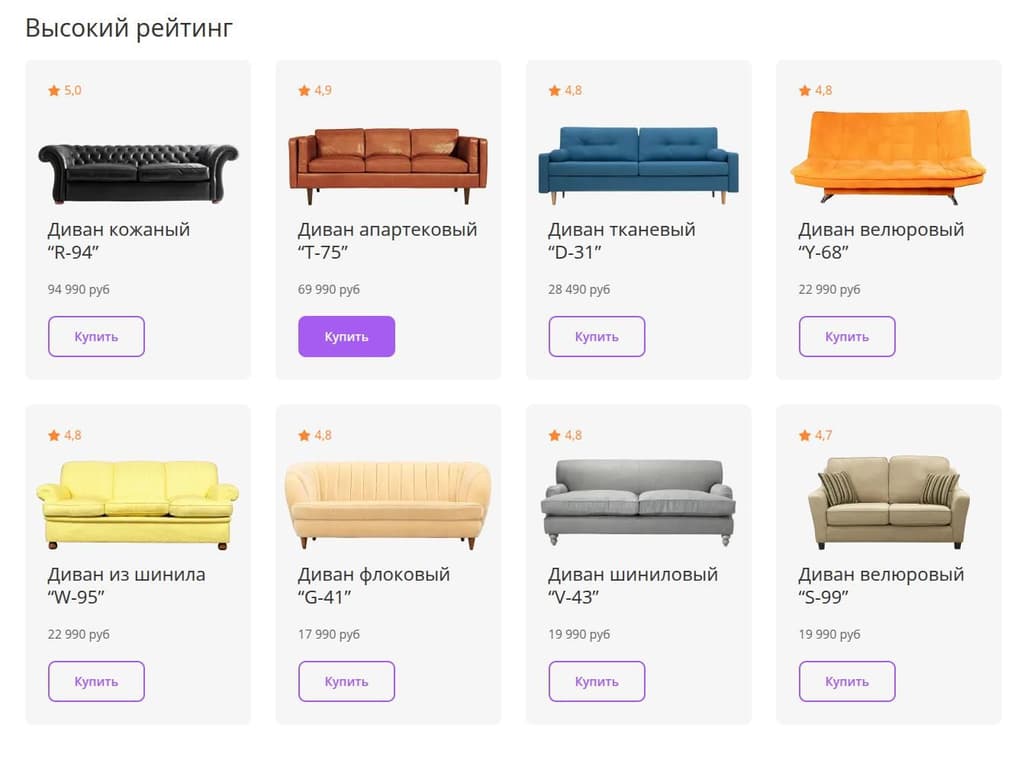Buy the fabric sofa D-31
The image size is (1024, 757).
(596, 336)
